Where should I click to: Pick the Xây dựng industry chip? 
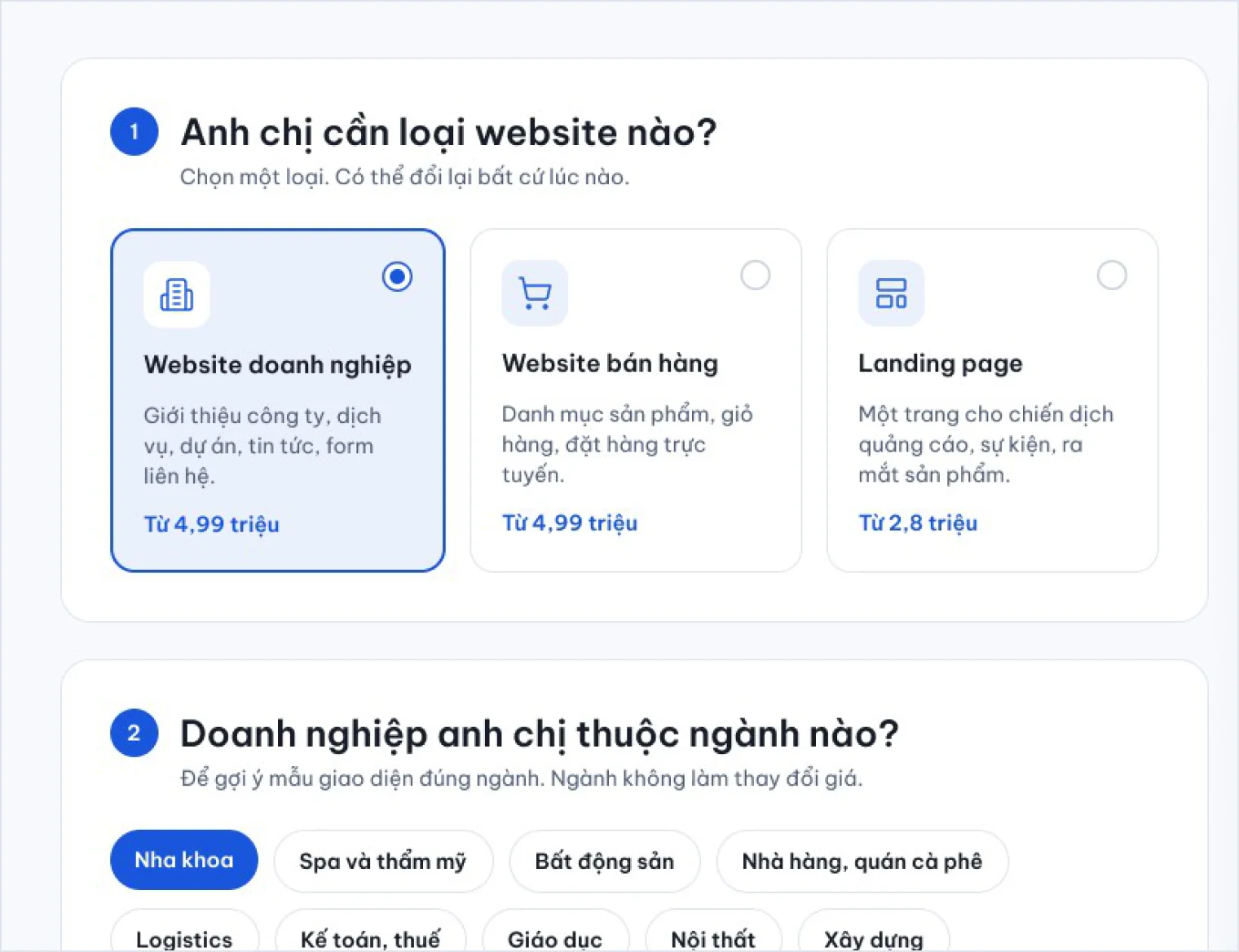[874, 931]
